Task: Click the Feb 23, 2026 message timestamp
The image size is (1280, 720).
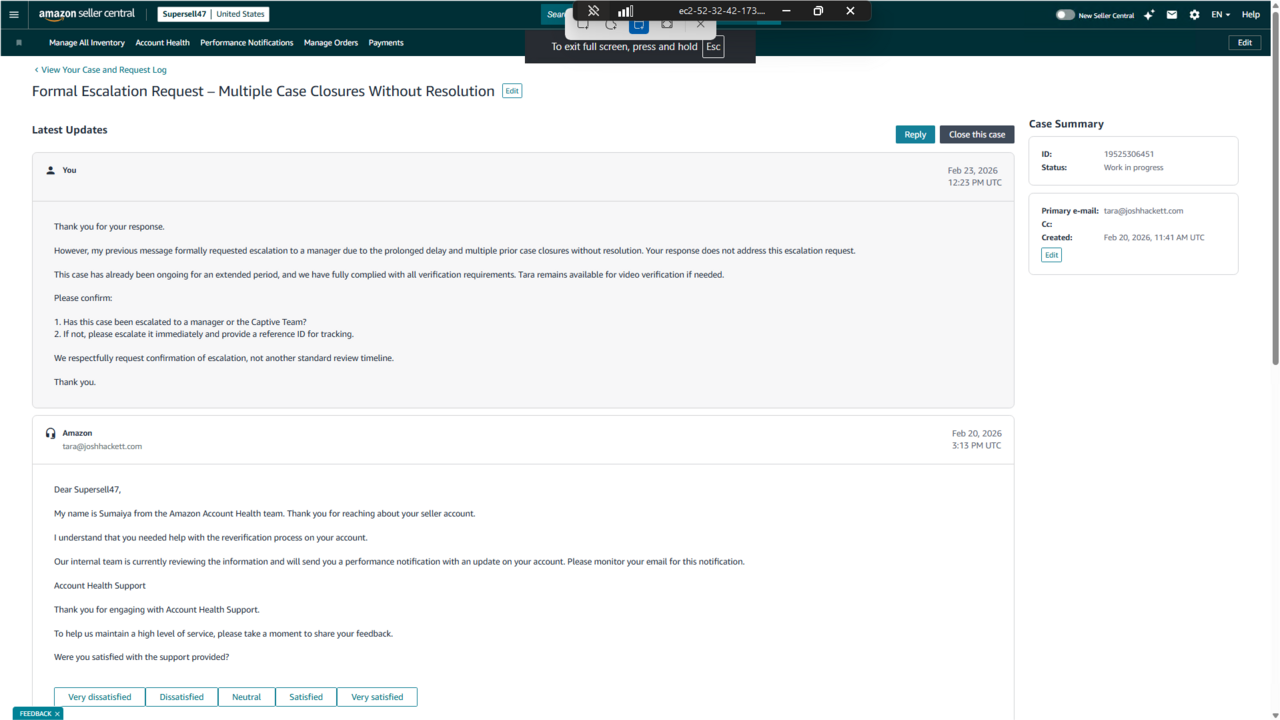Action: [x=974, y=176]
